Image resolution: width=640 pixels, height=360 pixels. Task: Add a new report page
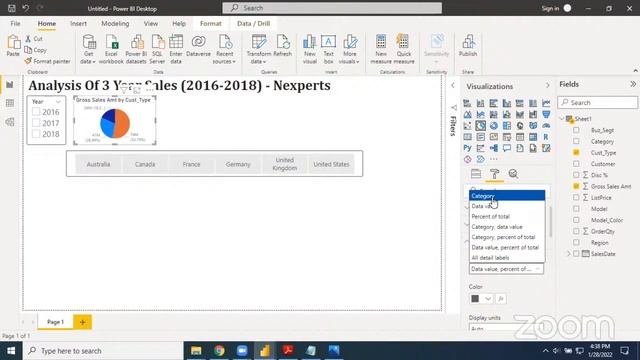click(82, 322)
